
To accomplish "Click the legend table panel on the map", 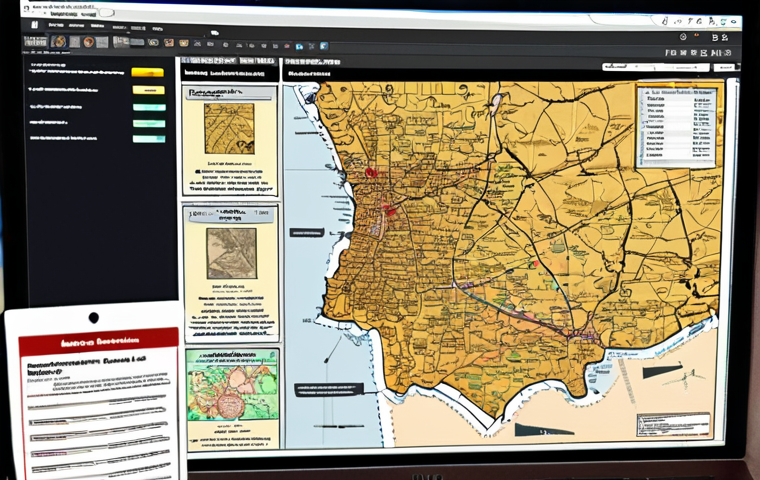I will [x=677, y=127].
